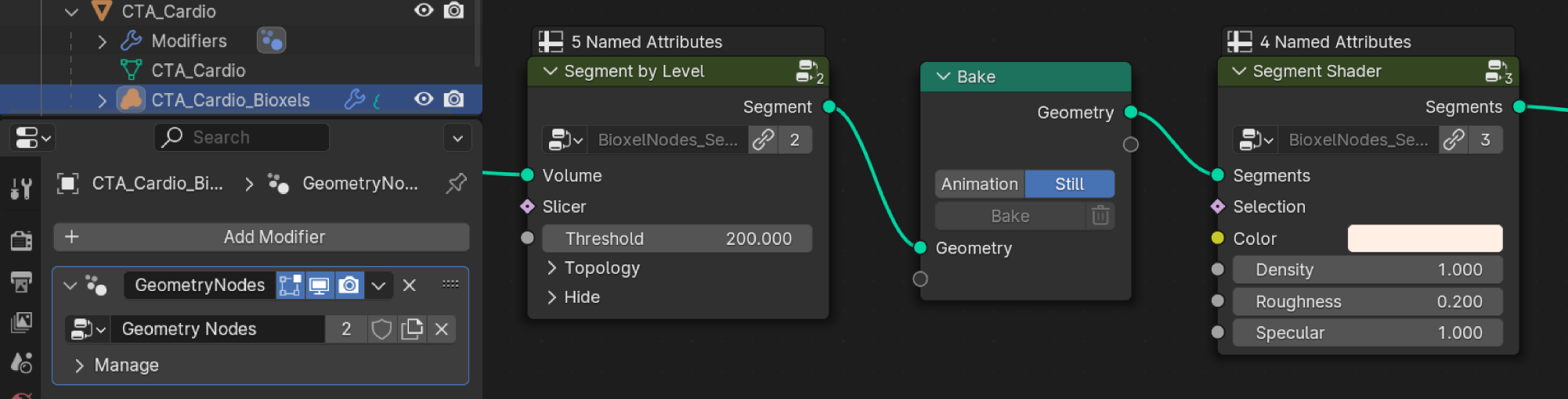Open the GeometryNodes modifier extras dropdown
Viewport: 1568px width, 399px height.
(x=378, y=286)
